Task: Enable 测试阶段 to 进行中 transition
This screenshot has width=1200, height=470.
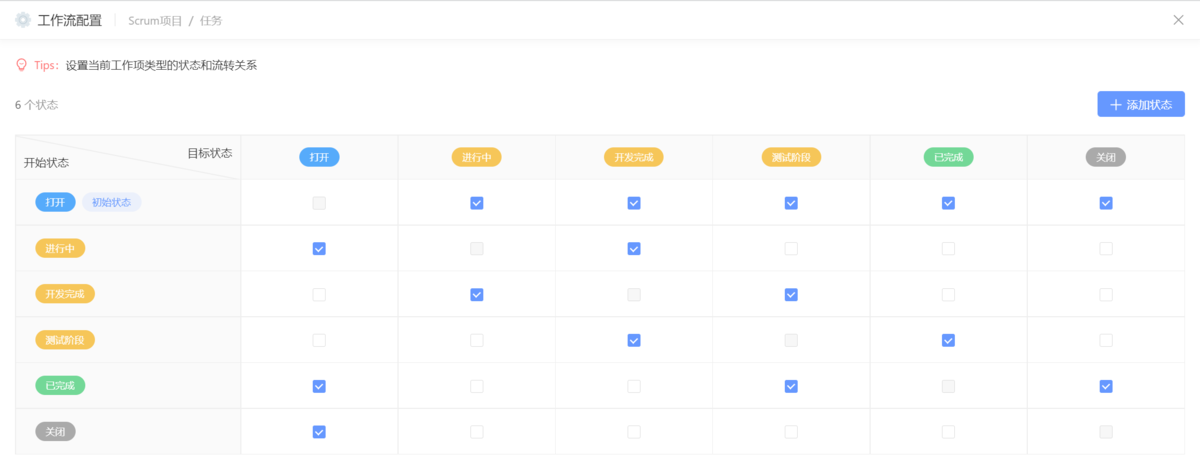Action: point(477,340)
